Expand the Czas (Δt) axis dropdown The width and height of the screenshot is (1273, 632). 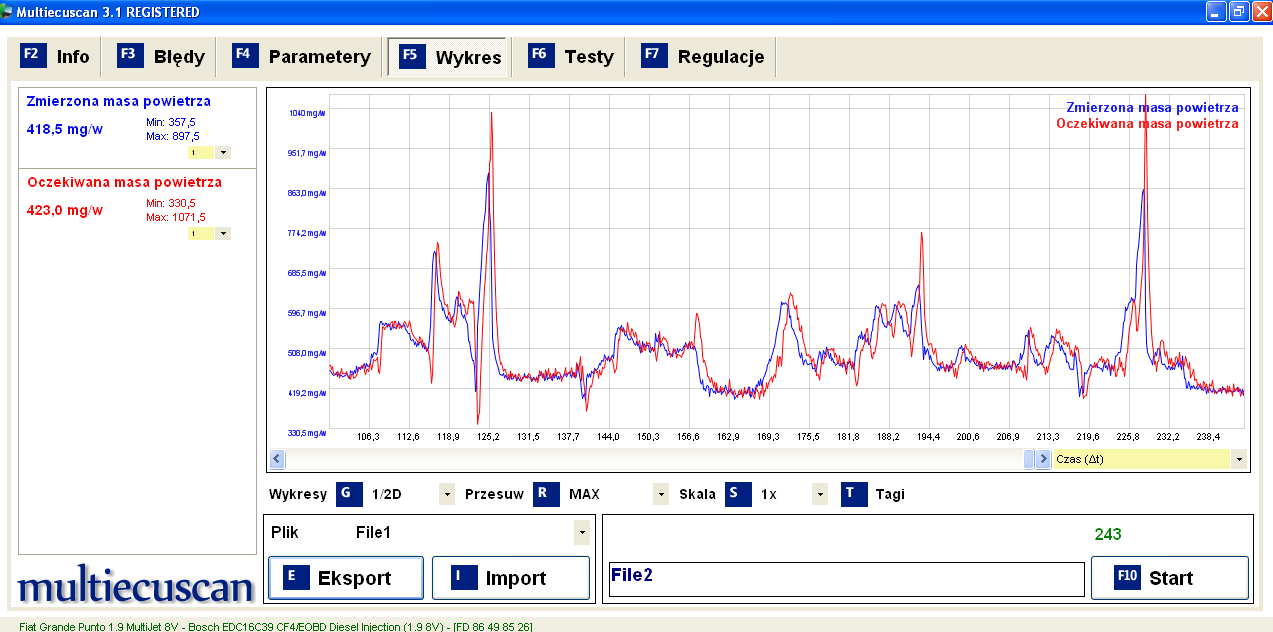click(x=1240, y=459)
